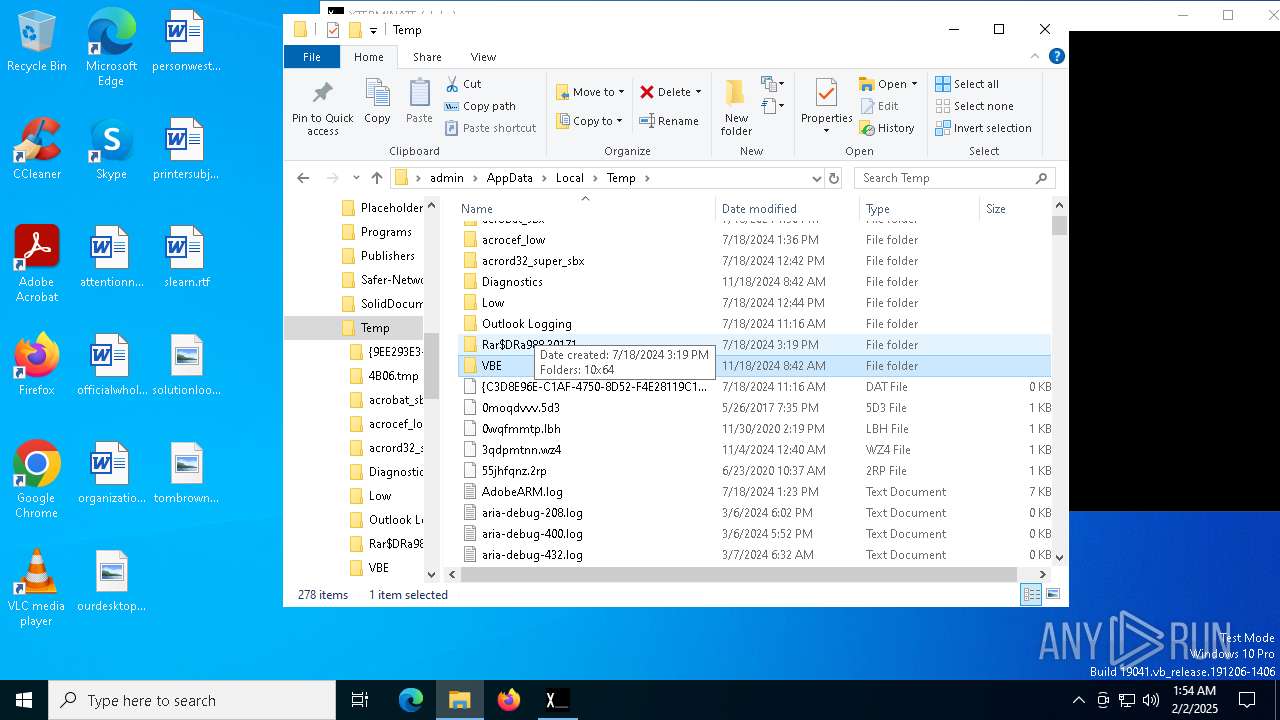Click the Edit ribbon button
Viewport: 1280px width, 720px height.
coord(879,106)
